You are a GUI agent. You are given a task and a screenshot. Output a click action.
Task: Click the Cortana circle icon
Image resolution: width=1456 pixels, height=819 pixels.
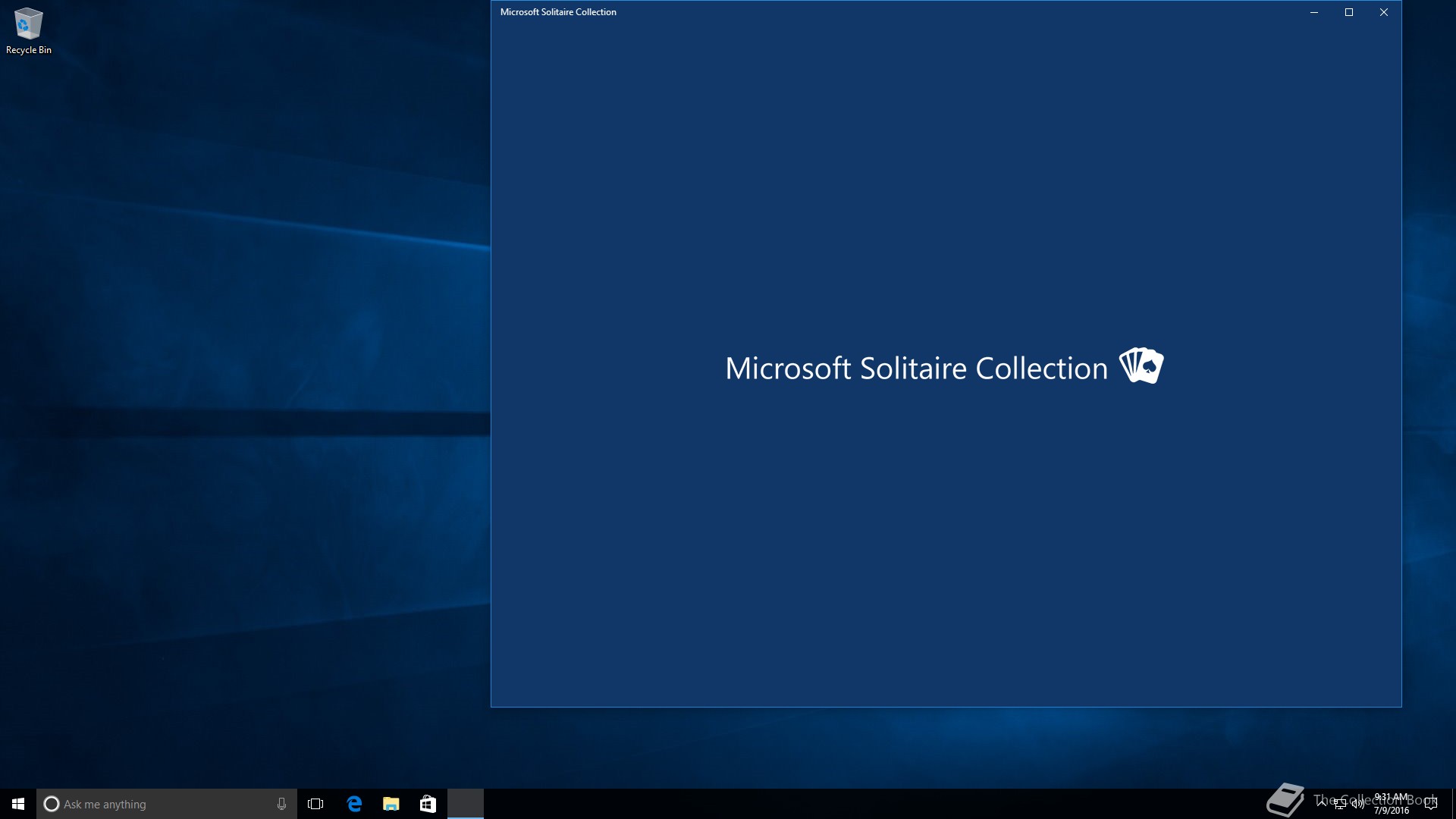(x=52, y=804)
